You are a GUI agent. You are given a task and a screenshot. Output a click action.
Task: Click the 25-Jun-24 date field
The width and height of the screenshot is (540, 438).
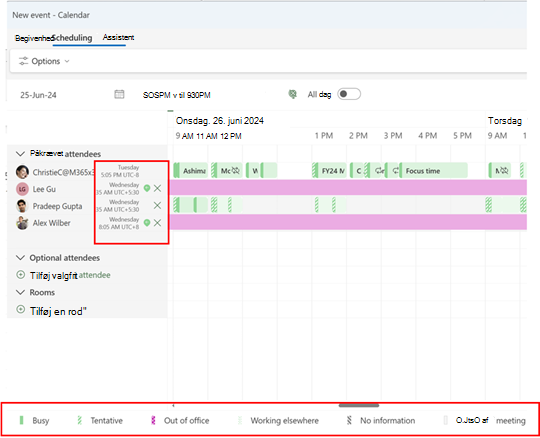[x=38, y=95]
